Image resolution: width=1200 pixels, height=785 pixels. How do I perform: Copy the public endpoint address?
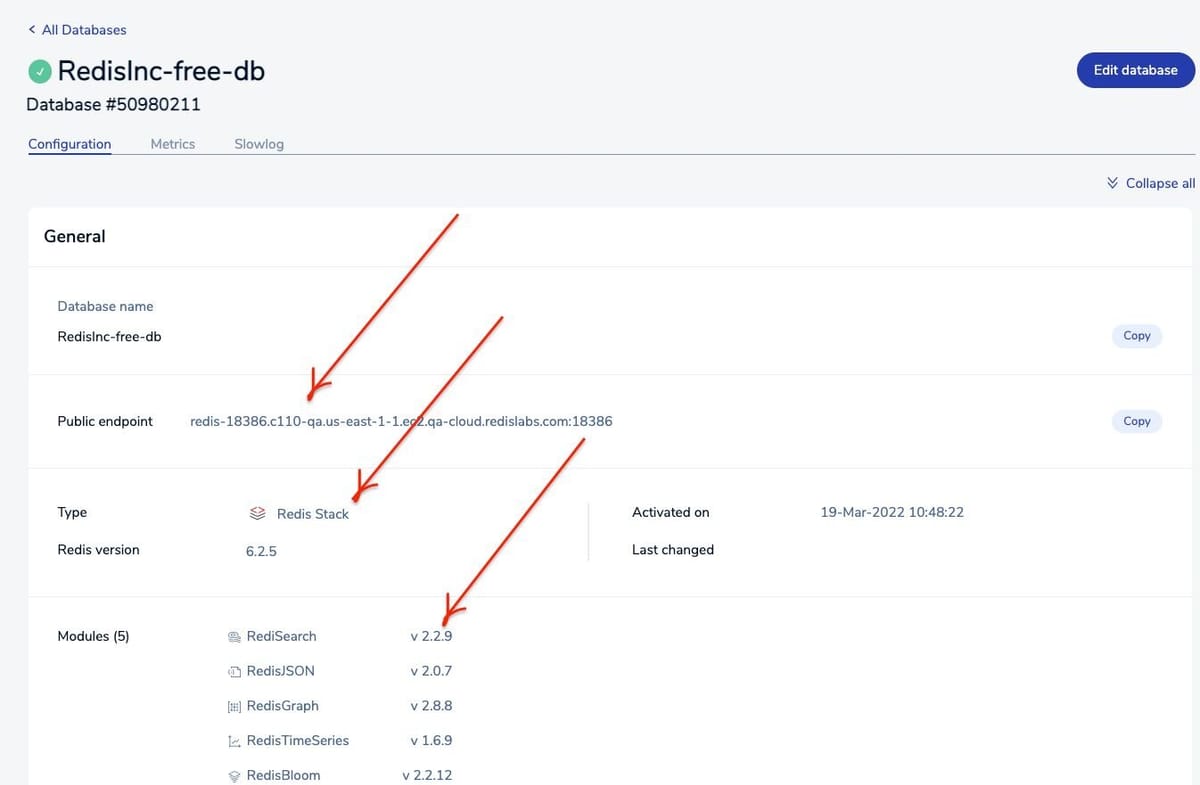pos(1136,421)
